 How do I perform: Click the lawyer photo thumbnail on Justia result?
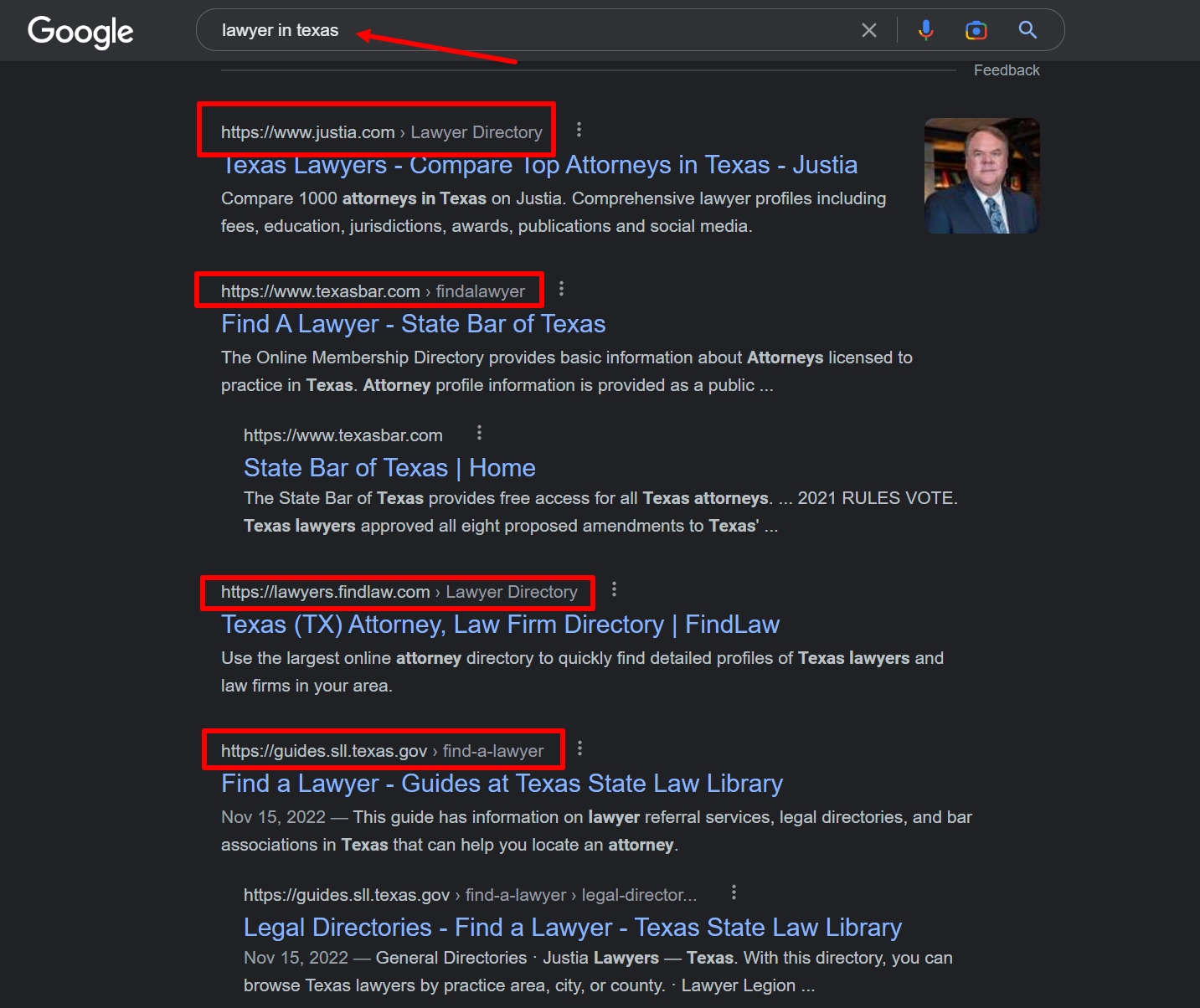tap(982, 176)
